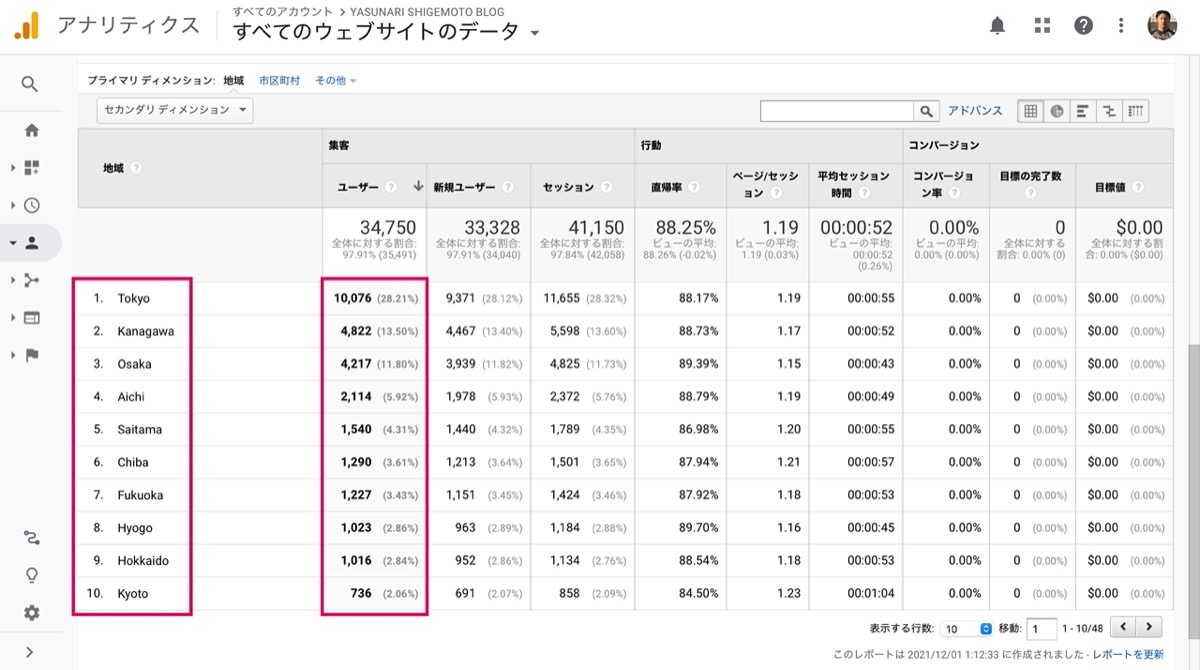
Task: Open the Audience person icon
Action: (x=32, y=242)
